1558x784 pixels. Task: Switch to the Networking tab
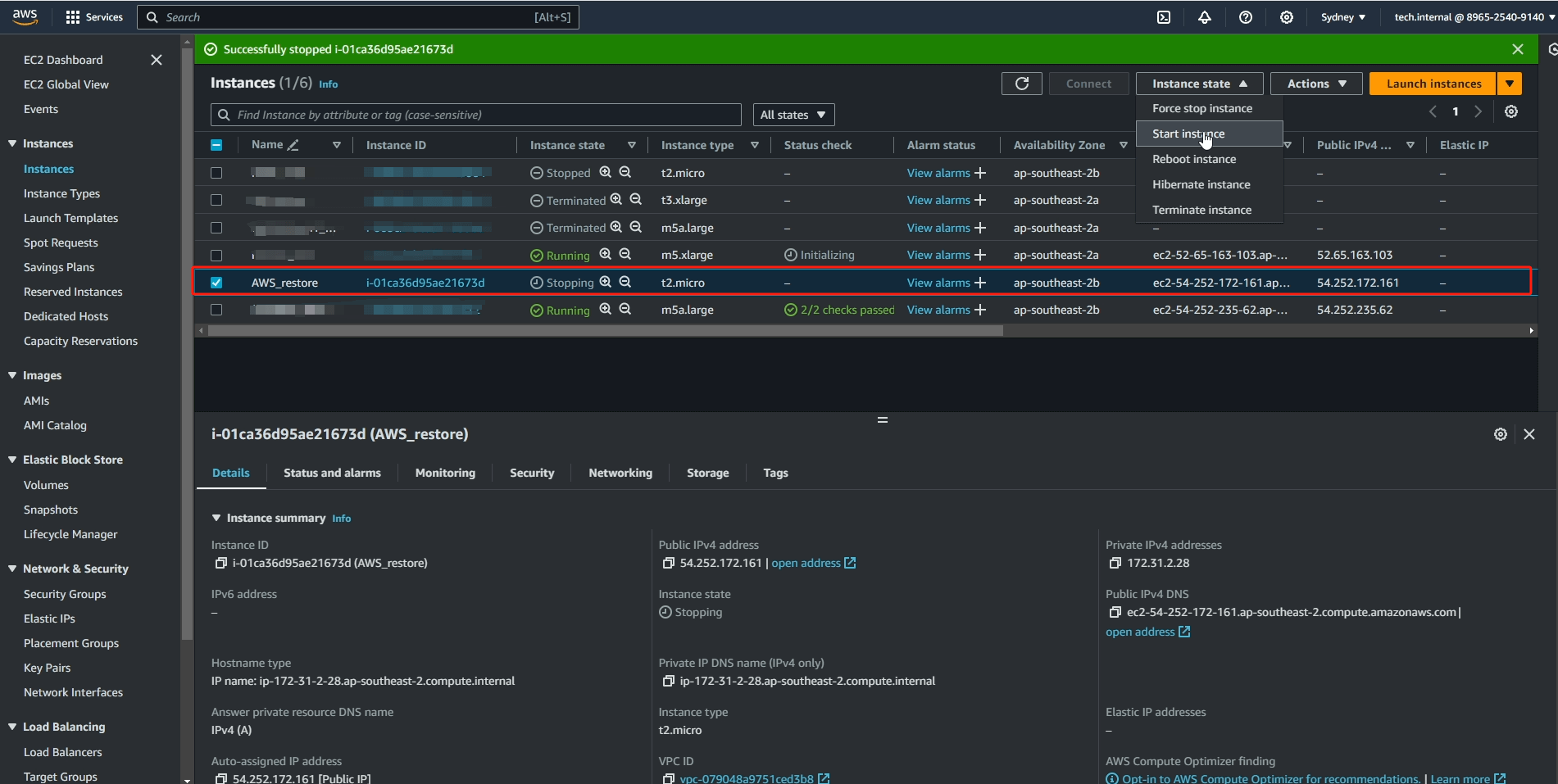click(620, 473)
